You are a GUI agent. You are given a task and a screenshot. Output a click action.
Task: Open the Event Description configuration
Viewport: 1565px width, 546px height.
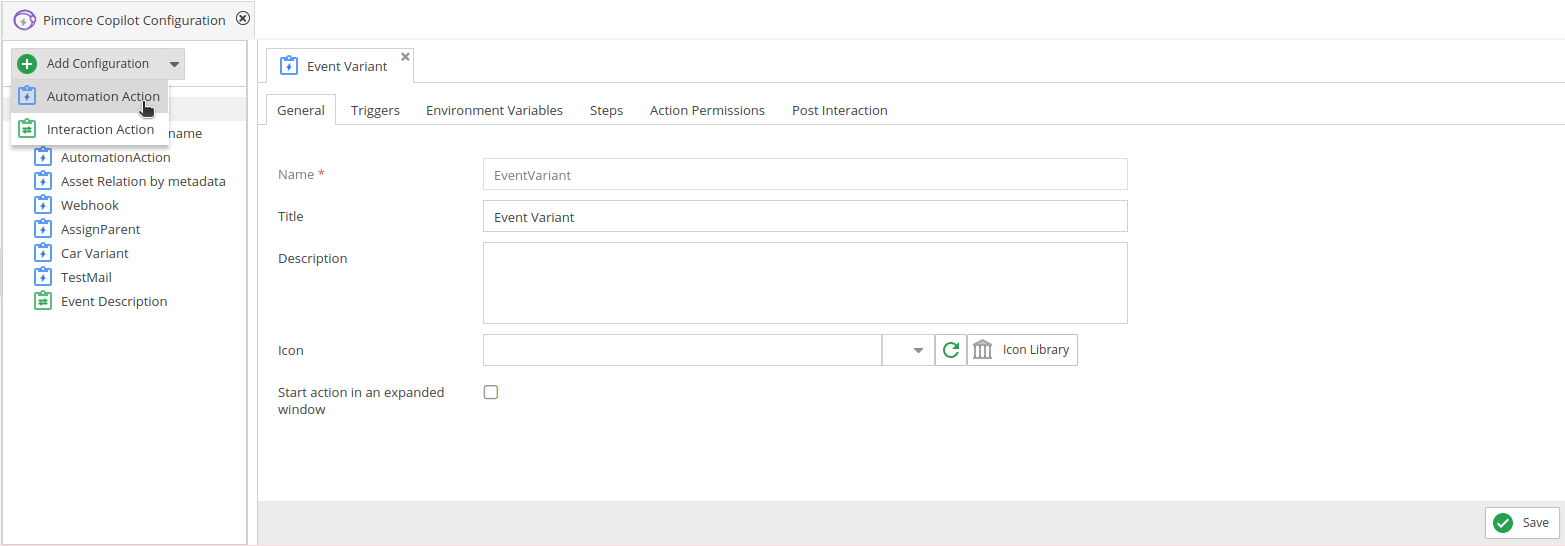point(114,301)
